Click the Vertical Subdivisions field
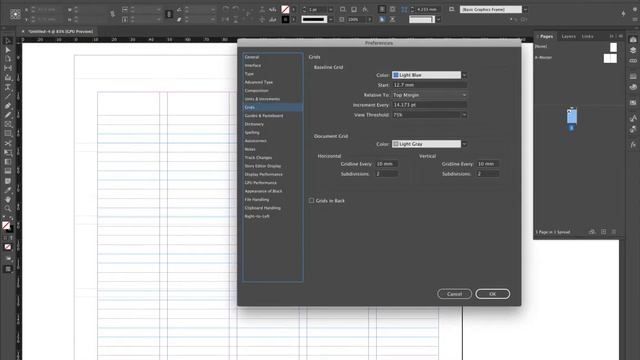 click(x=488, y=174)
